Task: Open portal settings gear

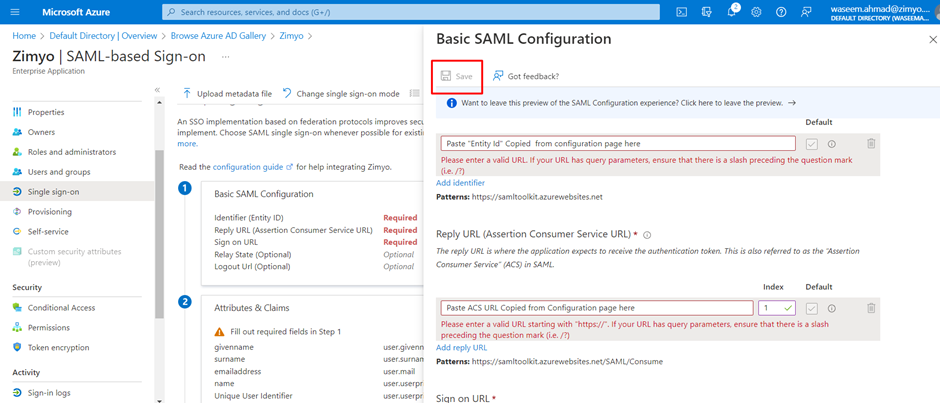Action: (x=756, y=12)
